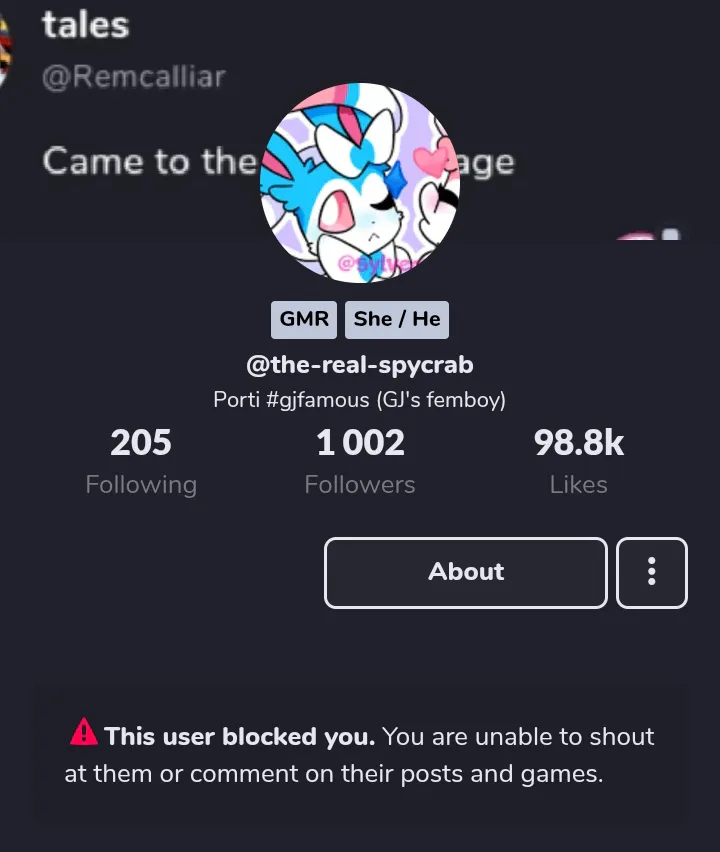720x852 pixels.
Task: Click the 'Came to the' post text
Action: (x=150, y=161)
